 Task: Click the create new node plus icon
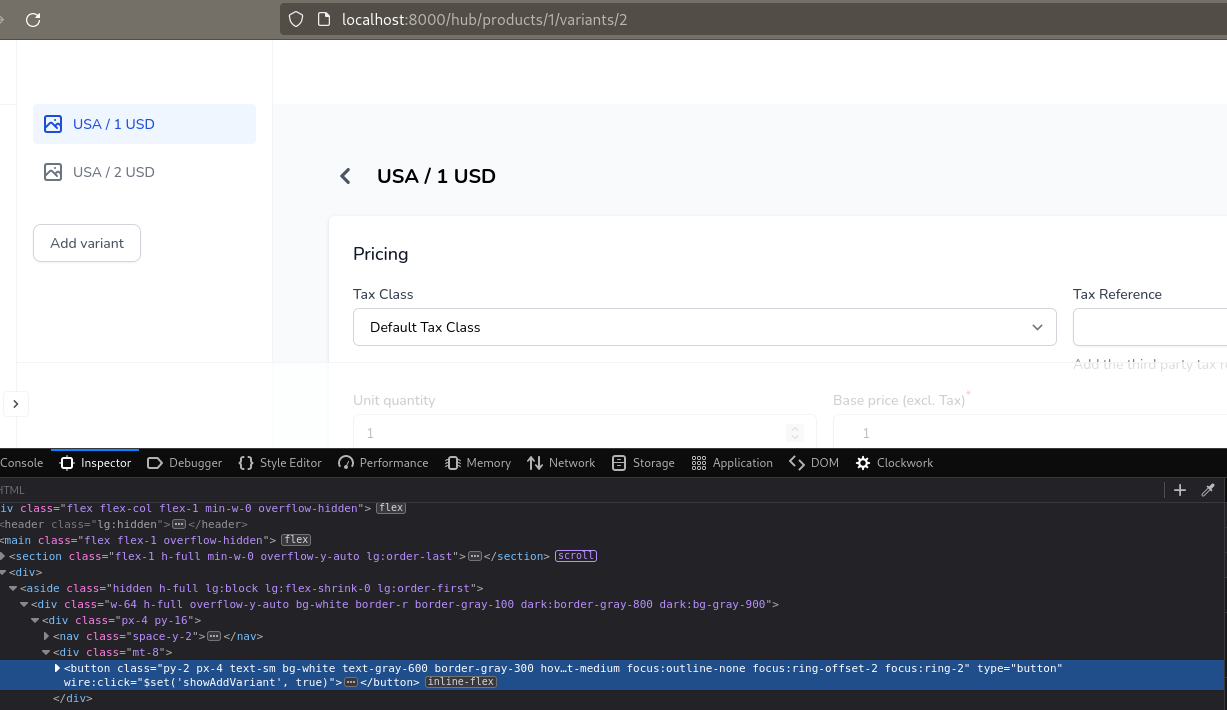pyautogui.click(x=1180, y=490)
